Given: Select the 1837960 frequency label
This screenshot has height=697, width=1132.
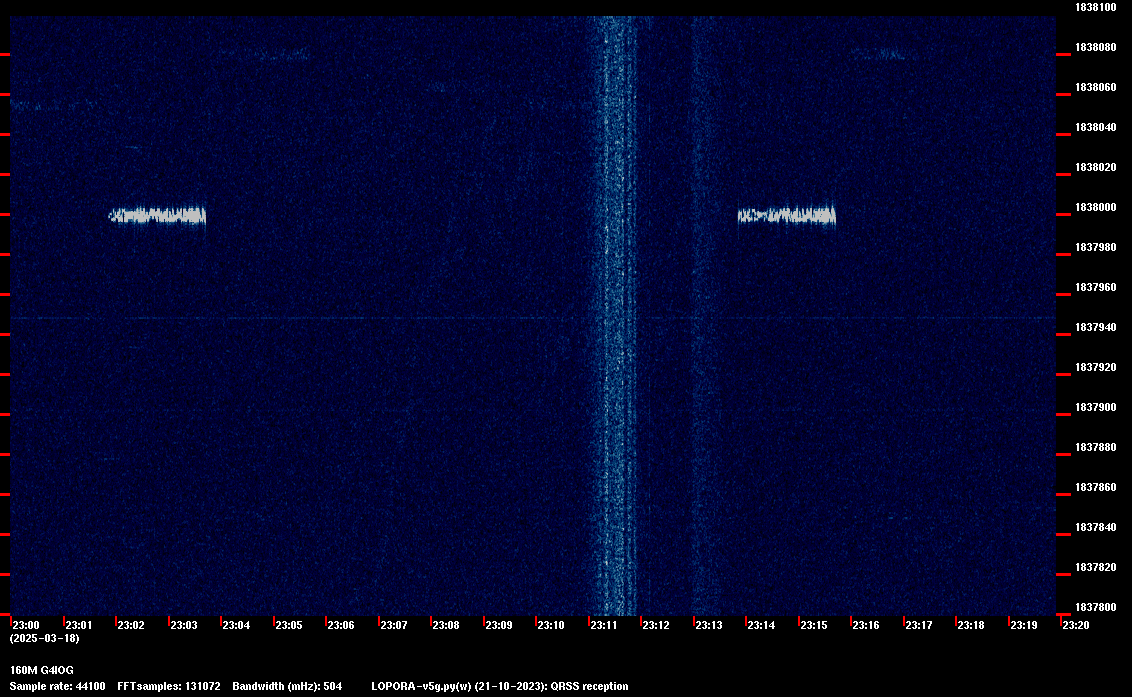Looking at the screenshot, I should point(1095,287).
